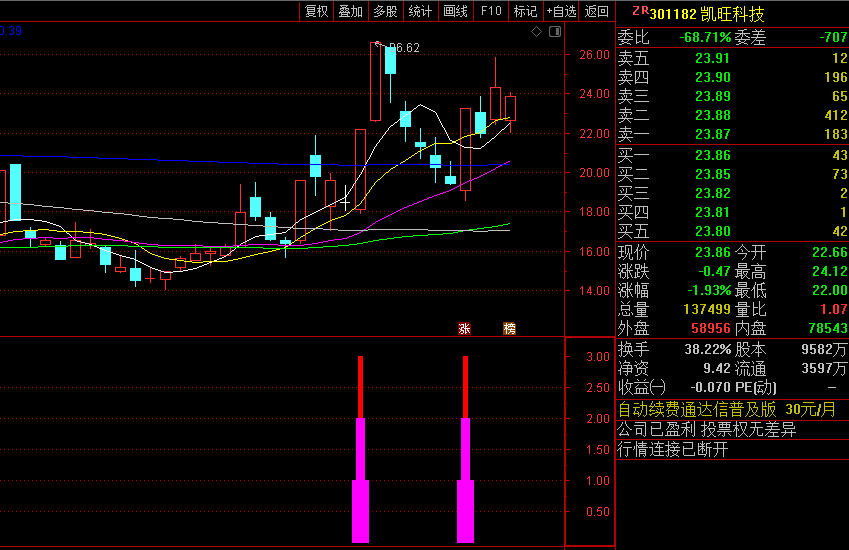Screen dimensions: 849x550
Task: Select the 买一 price 23.86
Action: pyautogui.click(x=713, y=155)
